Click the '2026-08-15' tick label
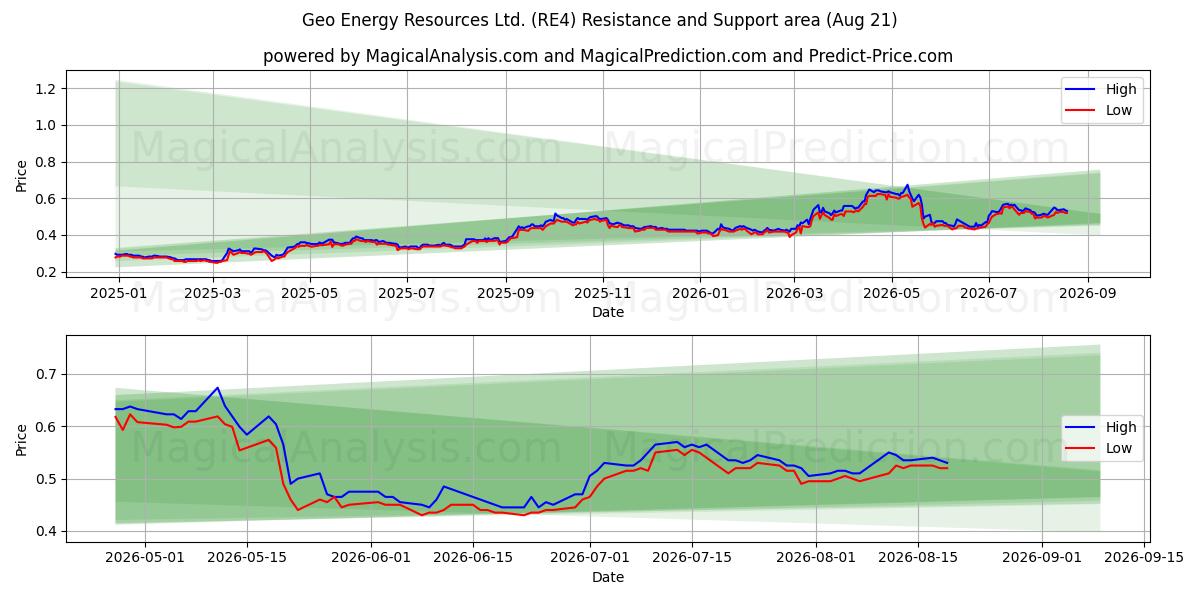 (918, 558)
